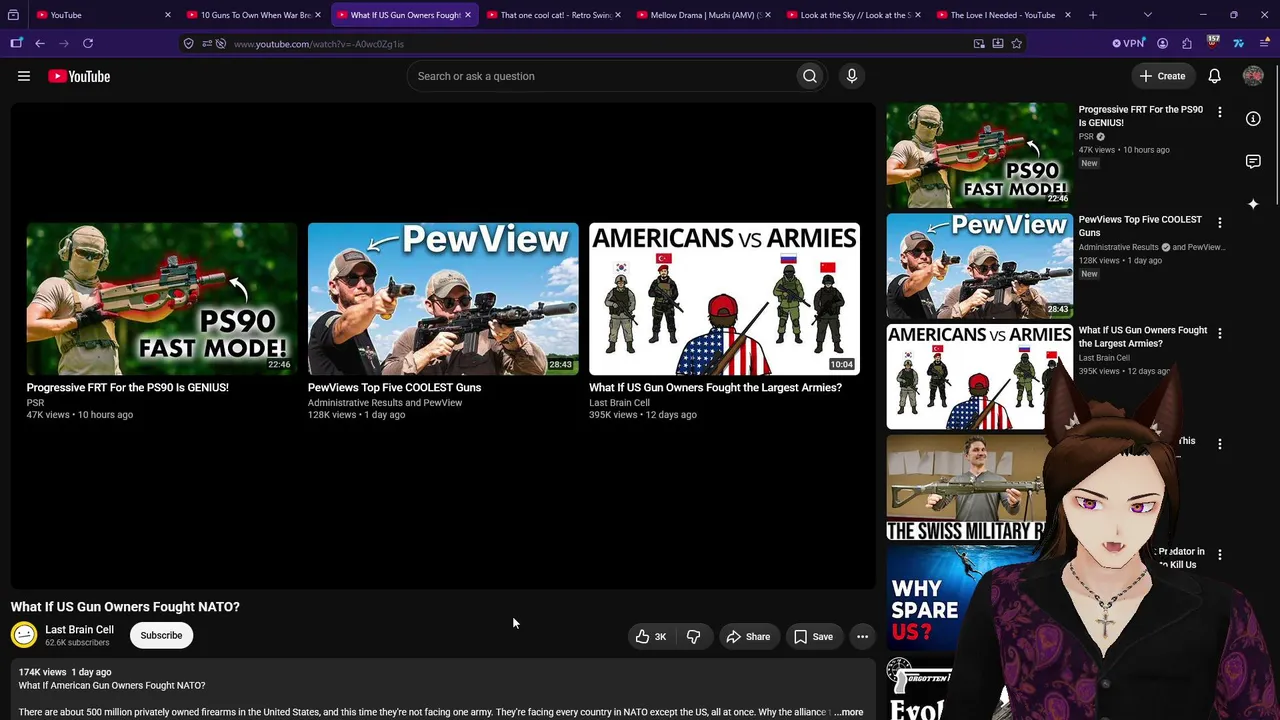Open the browser application menu icon

click(1264, 43)
